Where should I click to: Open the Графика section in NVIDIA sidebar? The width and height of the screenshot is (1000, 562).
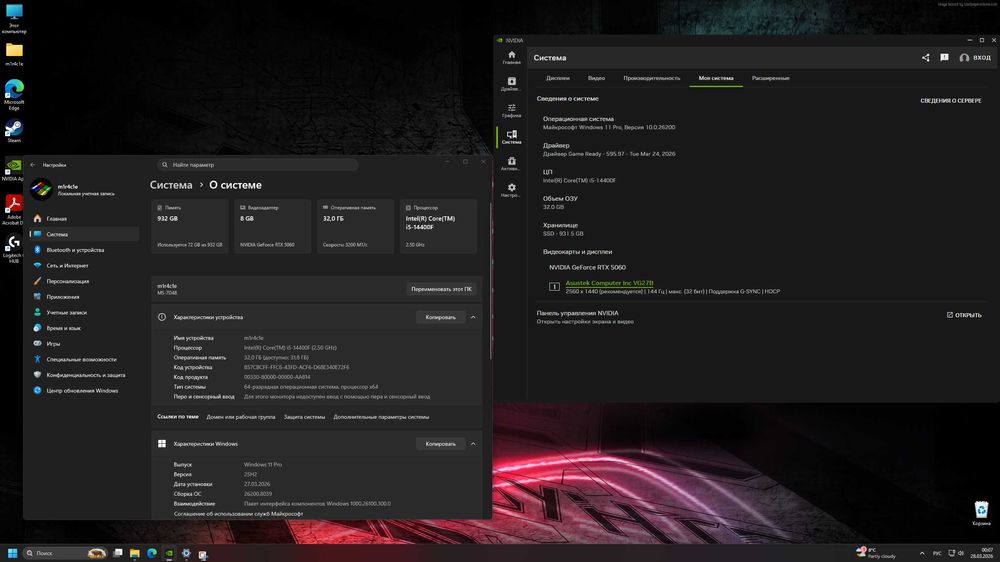pos(511,111)
